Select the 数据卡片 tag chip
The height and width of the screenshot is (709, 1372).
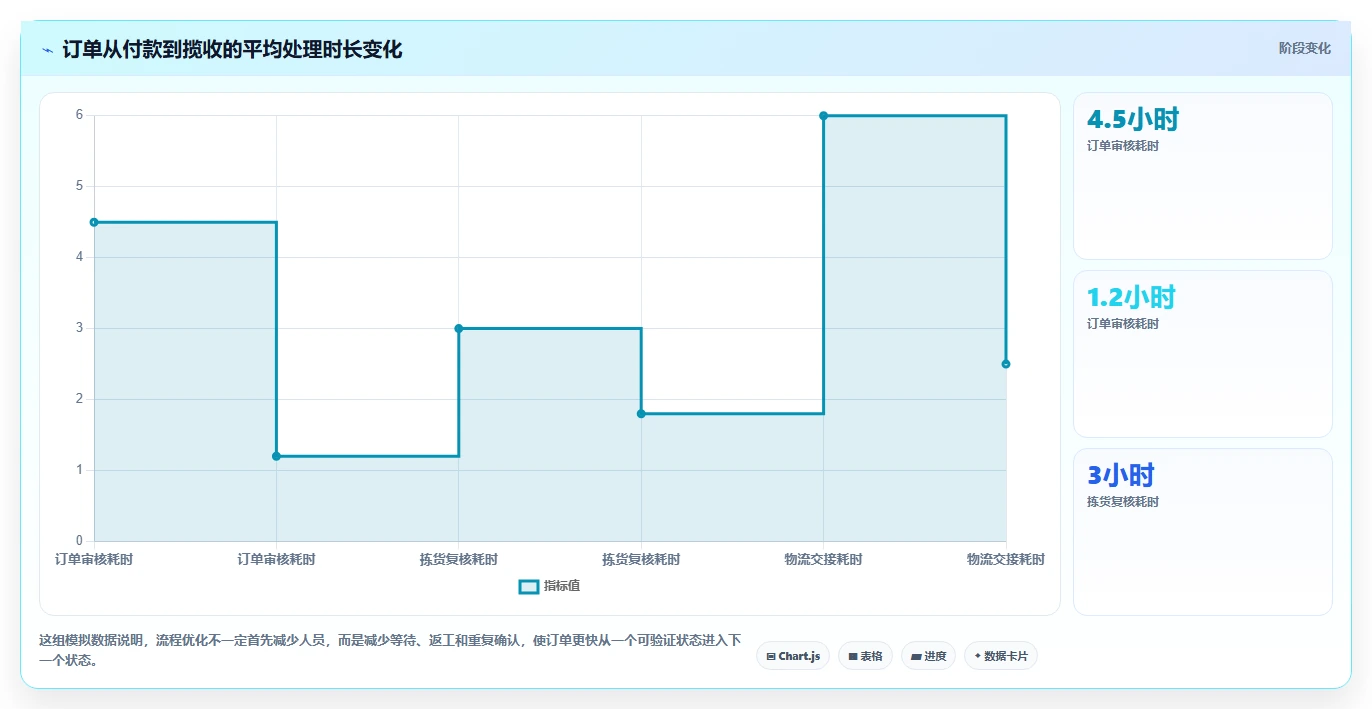1001,656
